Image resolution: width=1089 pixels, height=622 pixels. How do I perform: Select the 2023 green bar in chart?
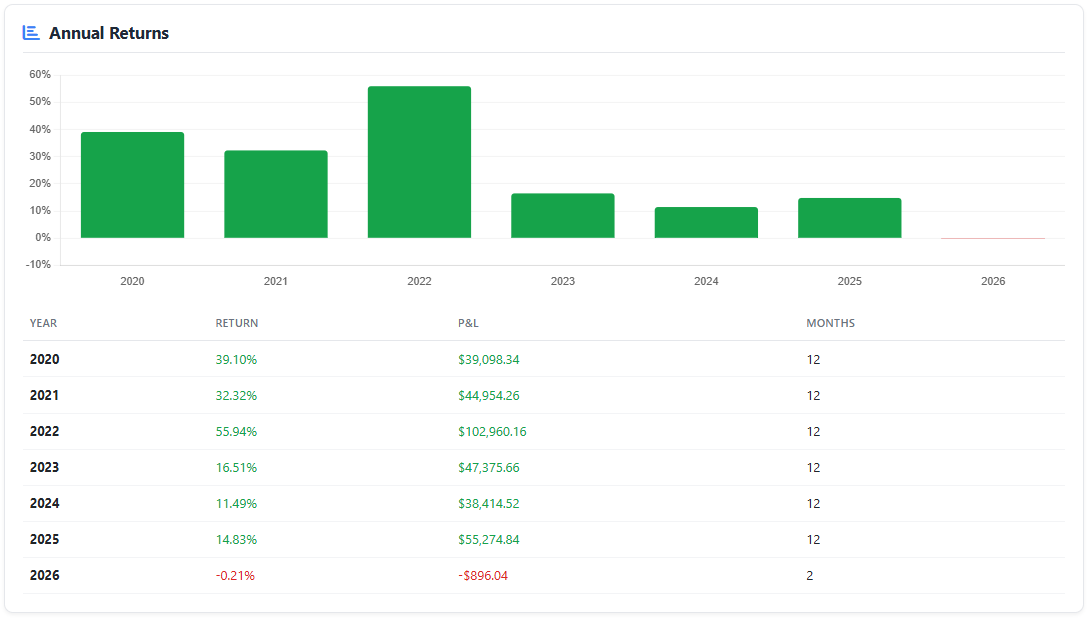(x=563, y=215)
